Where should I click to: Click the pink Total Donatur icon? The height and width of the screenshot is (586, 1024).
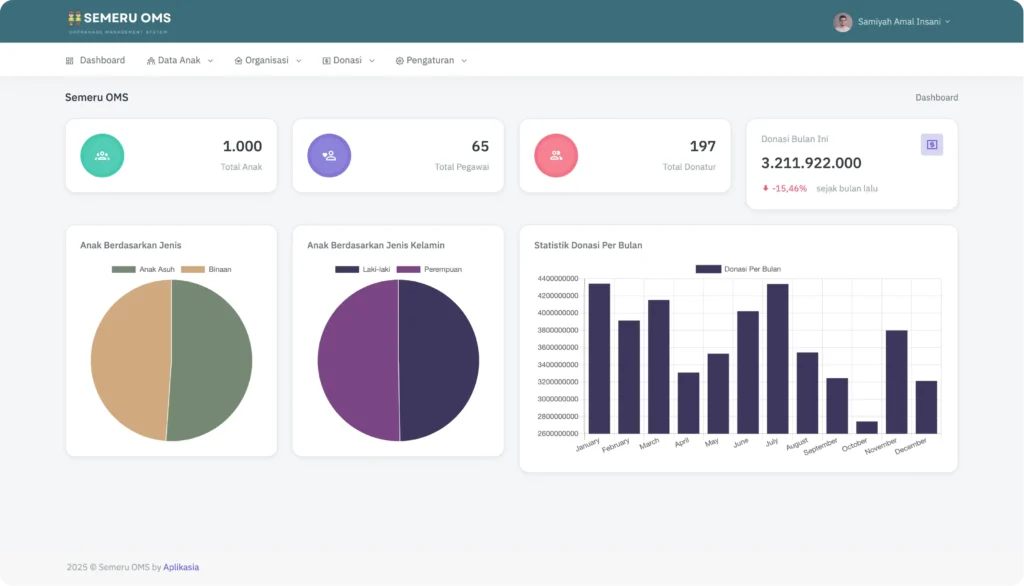pos(556,156)
